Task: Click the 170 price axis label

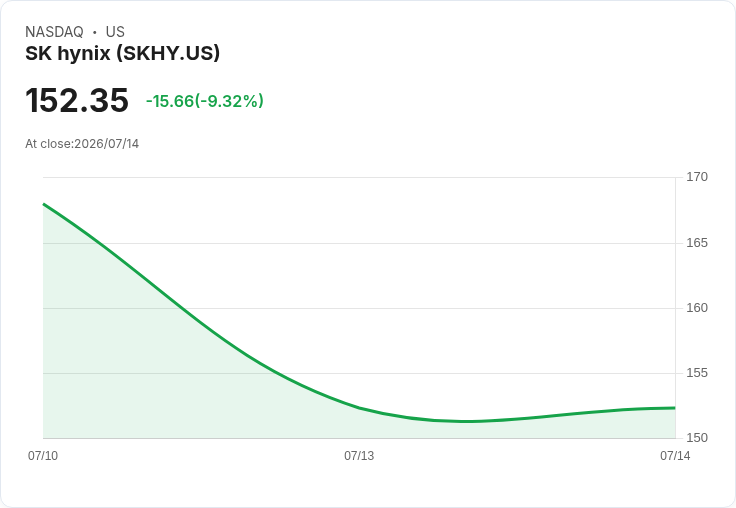Action: tap(697, 177)
